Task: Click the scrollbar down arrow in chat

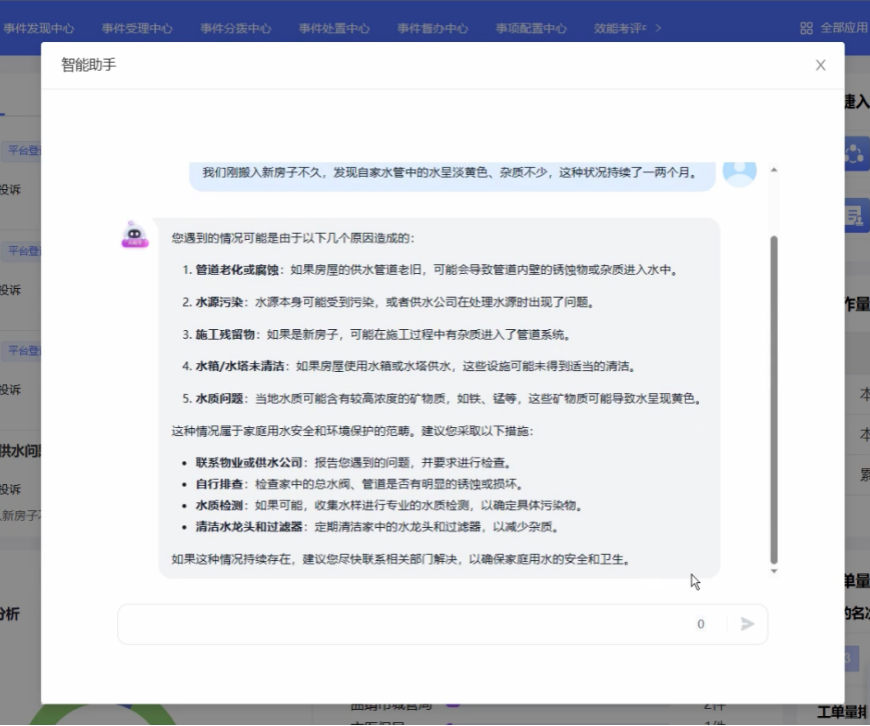Action: coord(773,571)
